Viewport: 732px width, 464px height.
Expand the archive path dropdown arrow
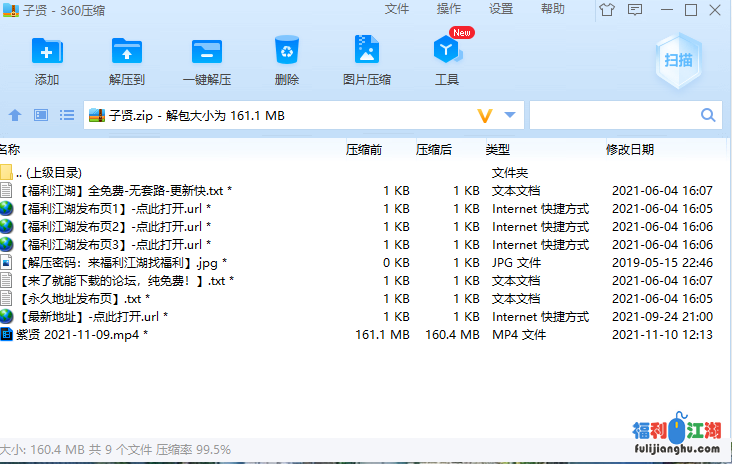(x=510, y=116)
